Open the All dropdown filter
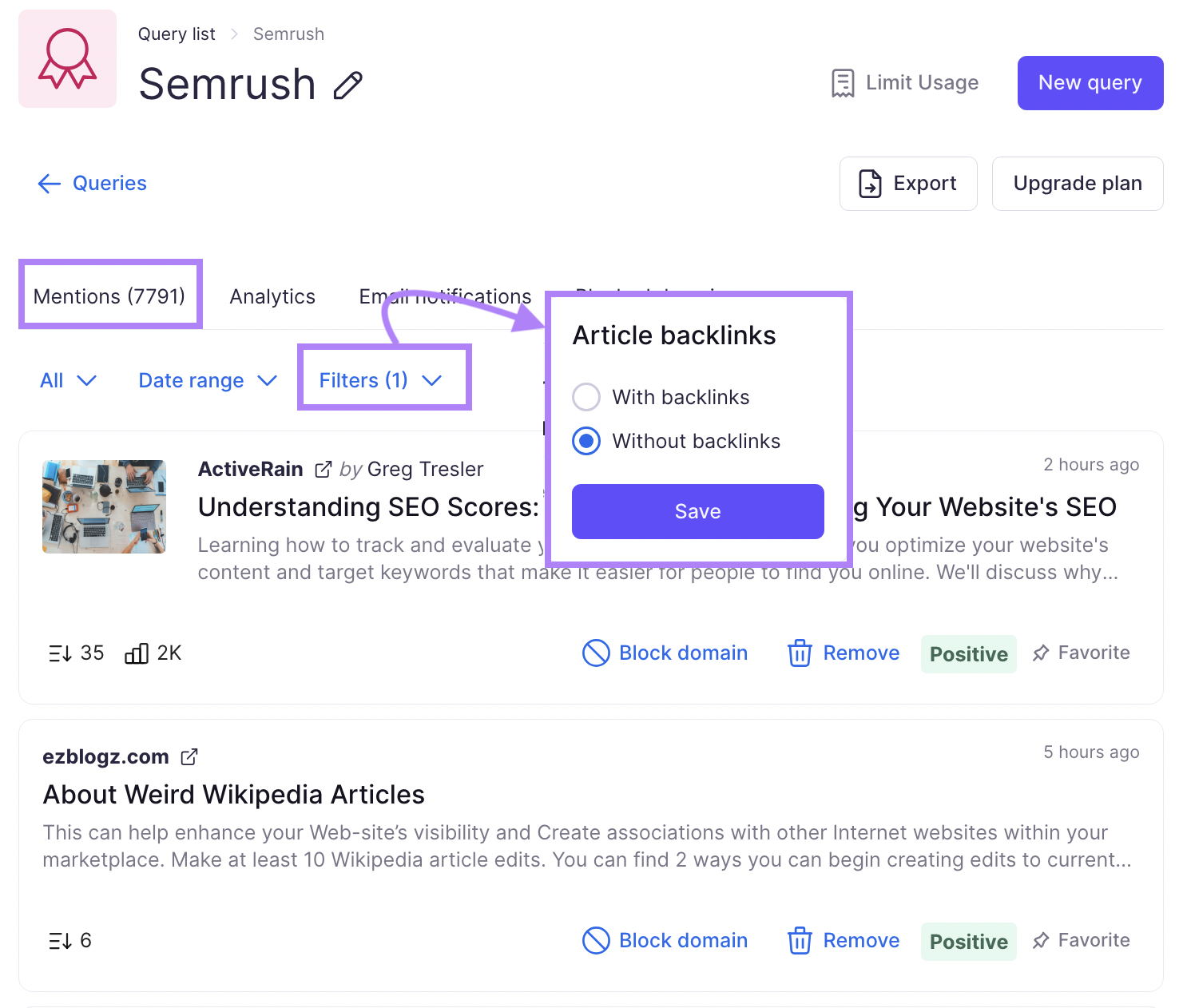This screenshot has height=1008, width=1187. [67, 380]
